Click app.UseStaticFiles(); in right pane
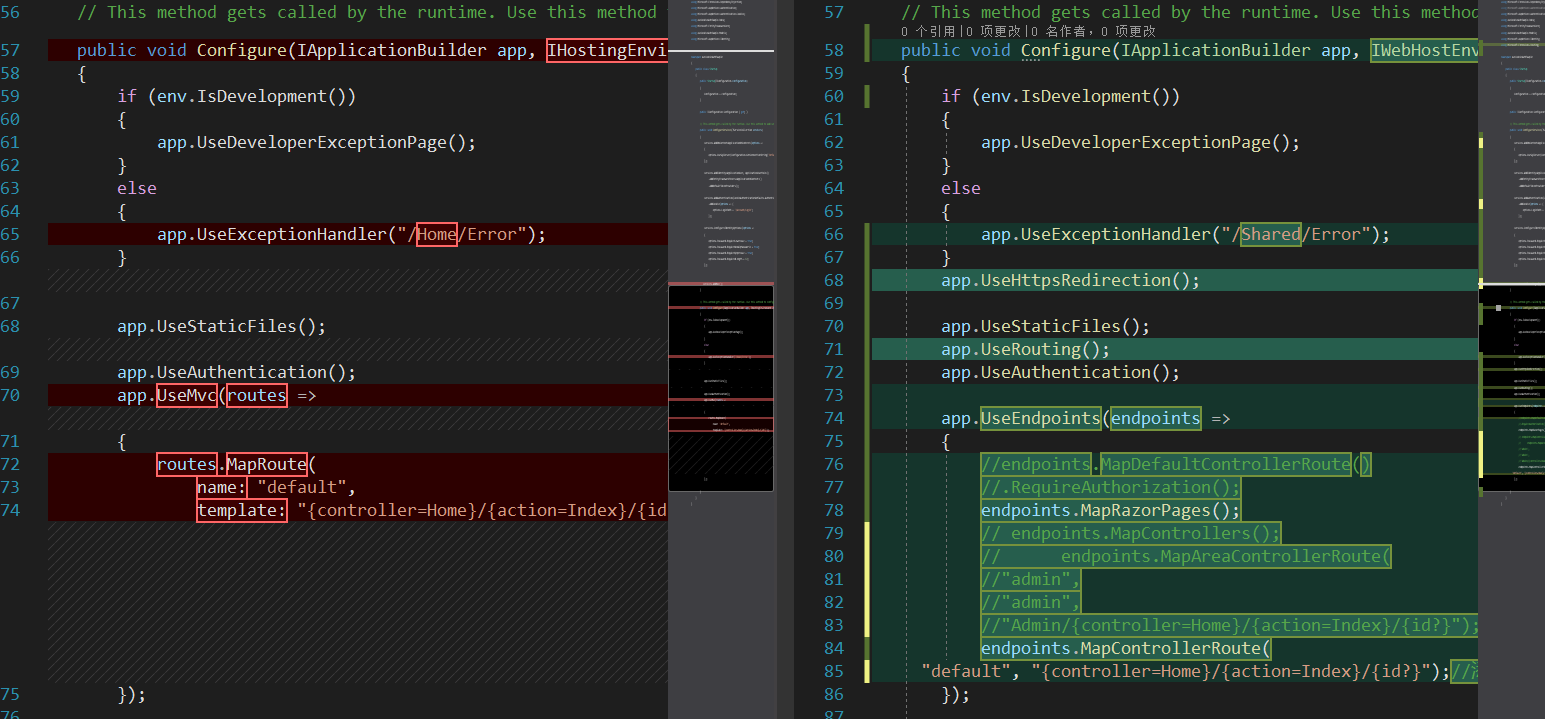Viewport: 1545px width, 719px height. coord(1046,326)
